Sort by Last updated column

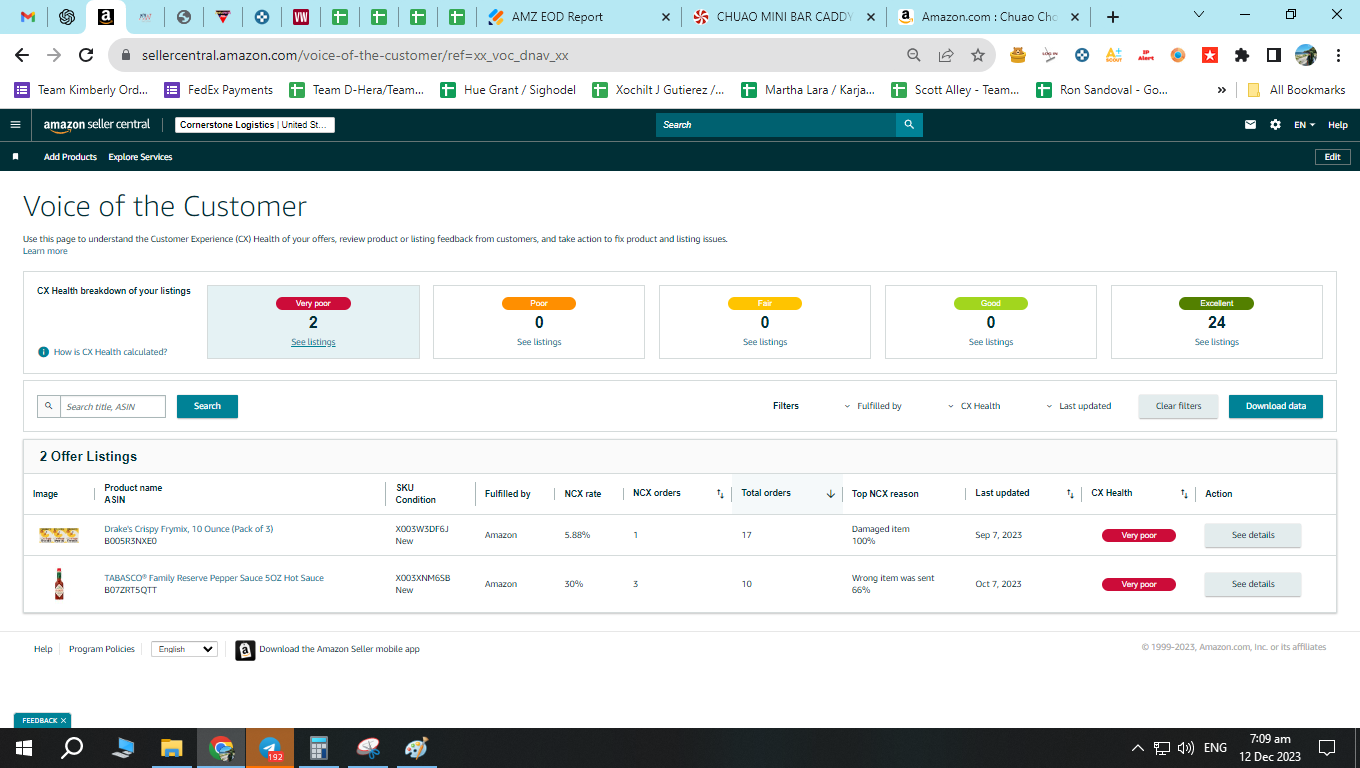pyautogui.click(x=1070, y=494)
